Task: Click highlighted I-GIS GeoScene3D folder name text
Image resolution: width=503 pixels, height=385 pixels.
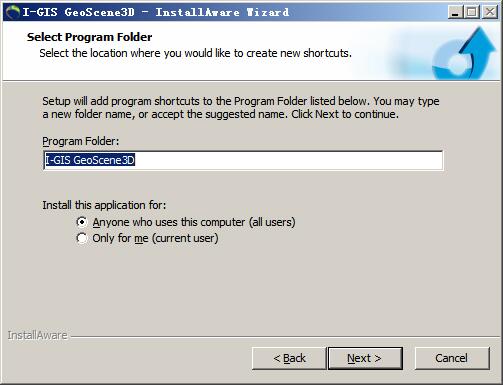Action: 90,160
